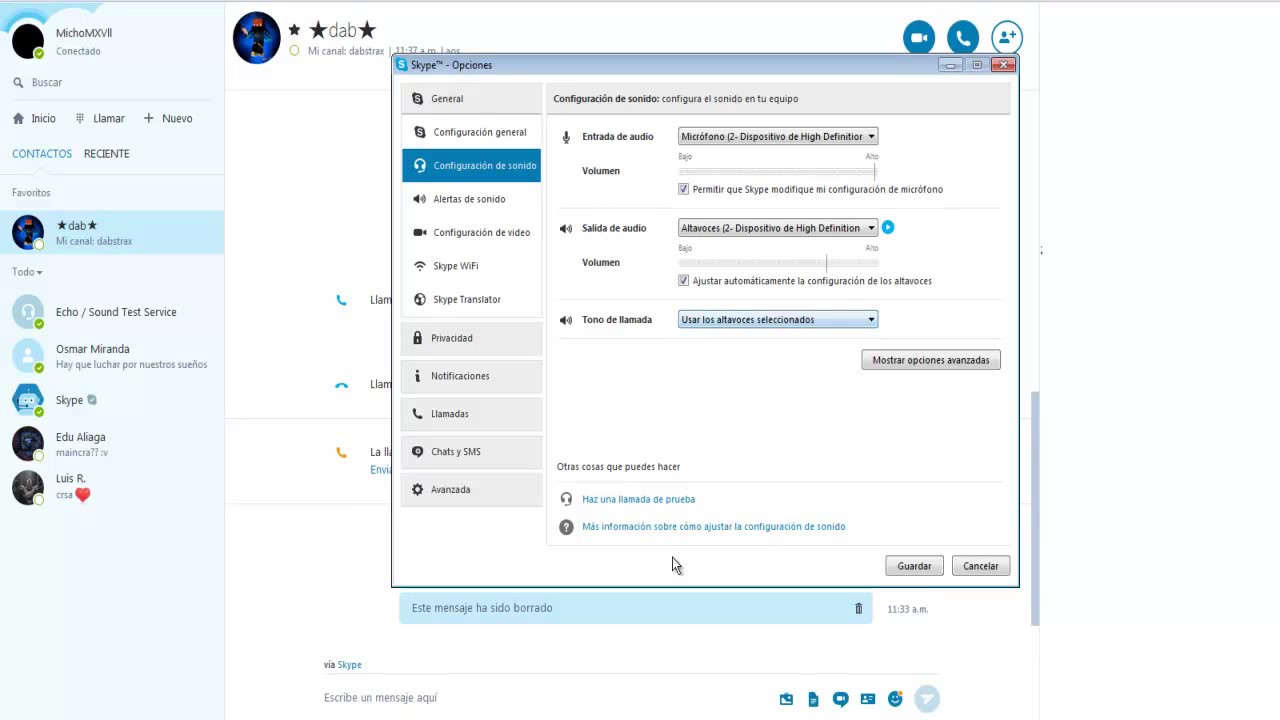Click the search magnifier icon in sidebar
The height and width of the screenshot is (720, 1280).
18,83
